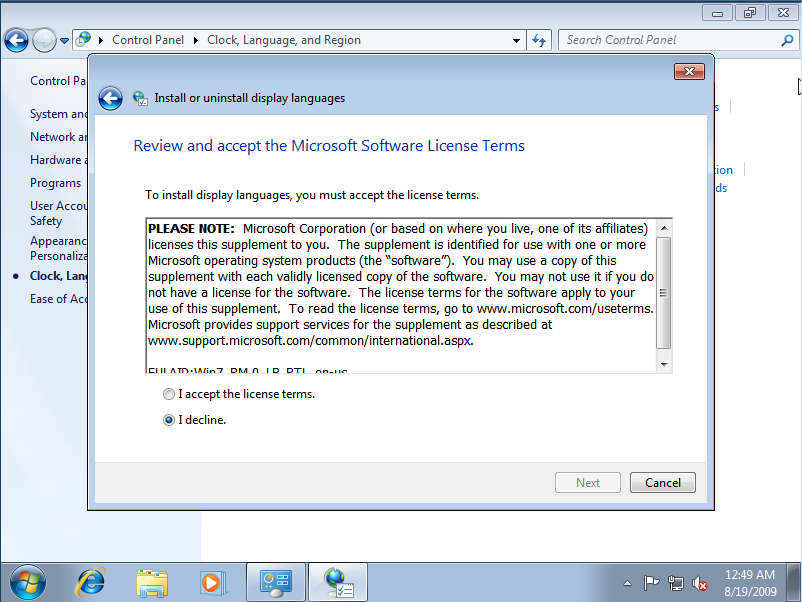
Task: Click the taskbar clock showing 12:49 AM
Action: click(750, 583)
